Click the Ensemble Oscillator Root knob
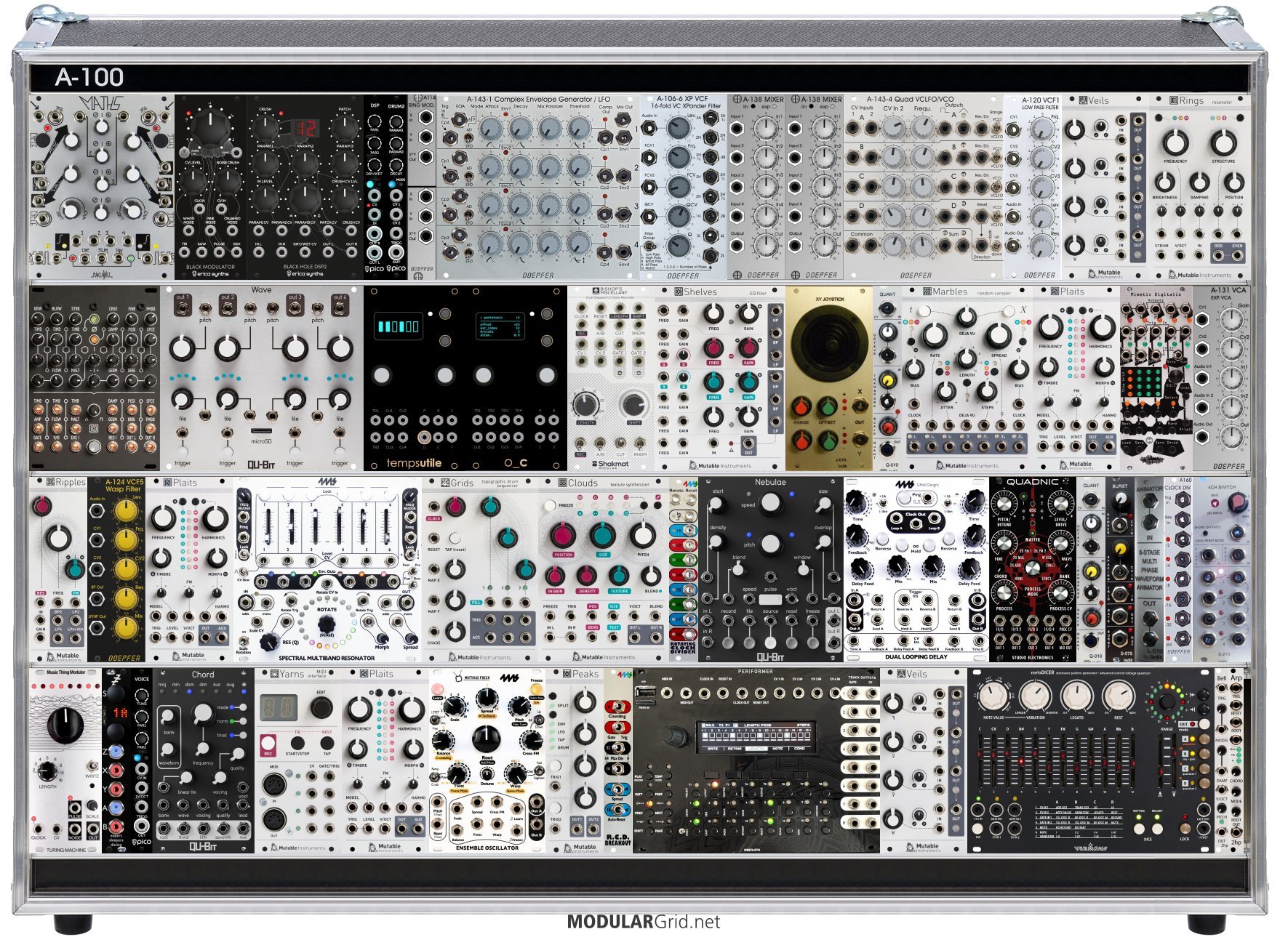This screenshot has width=1288, height=937. click(486, 740)
